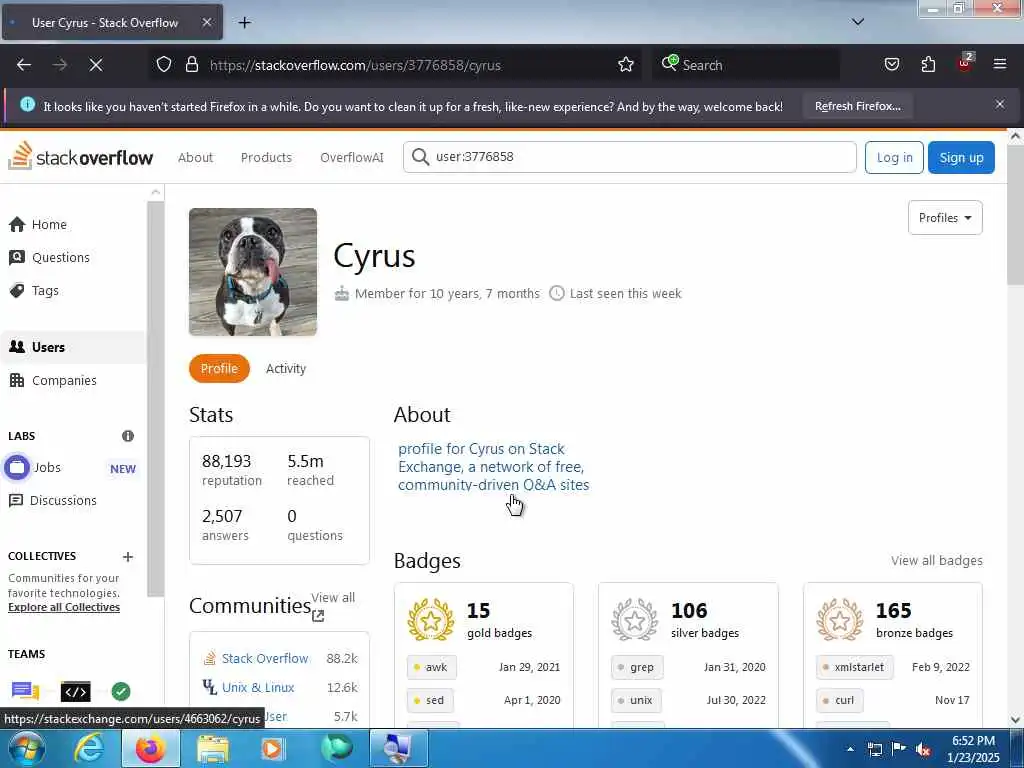Image resolution: width=1024 pixels, height=768 pixels.
Task: Open the OverflowAI menu item
Action: point(351,157)
